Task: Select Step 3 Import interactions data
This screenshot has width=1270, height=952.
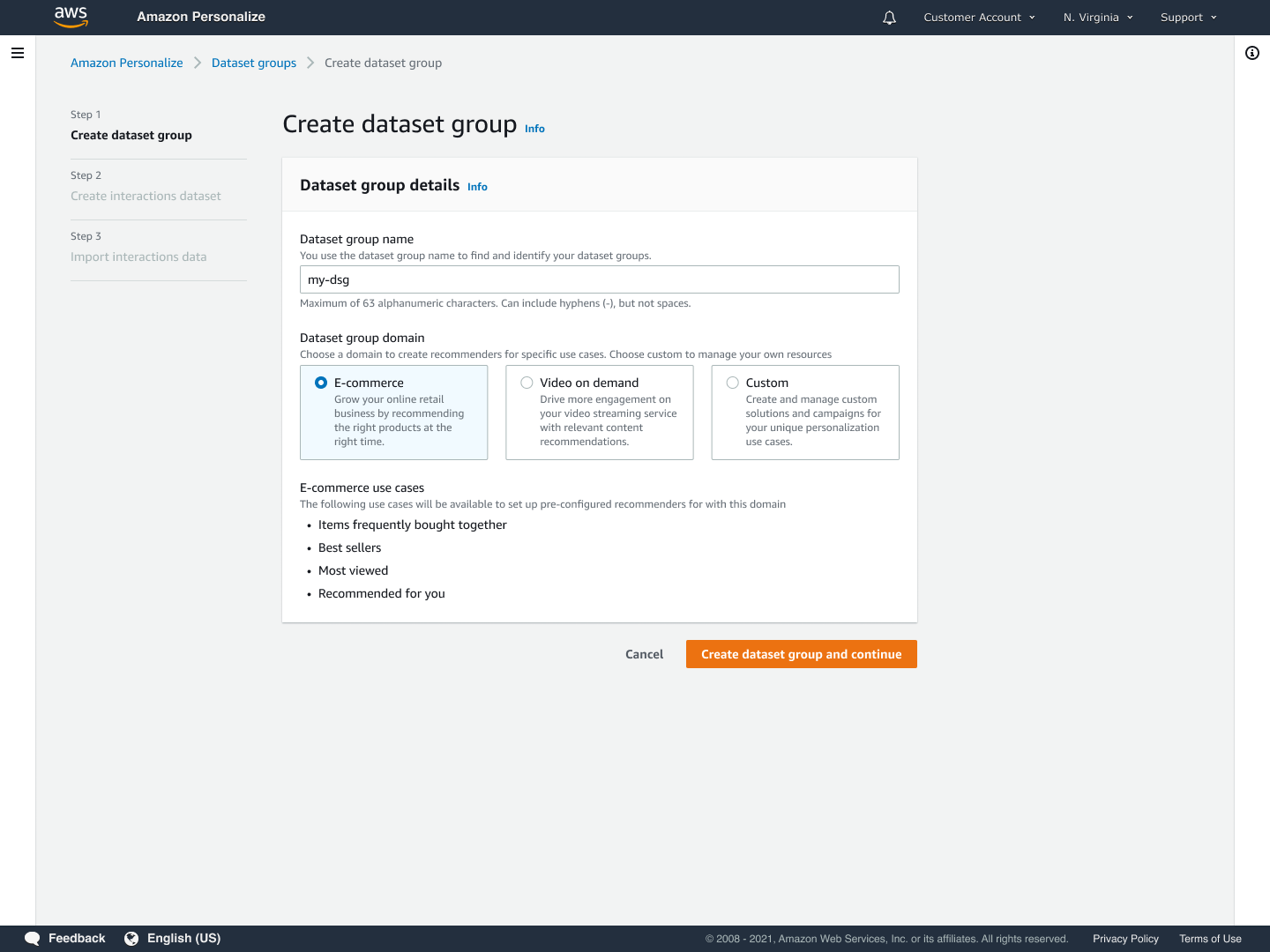Action: [x=138, y=257]
